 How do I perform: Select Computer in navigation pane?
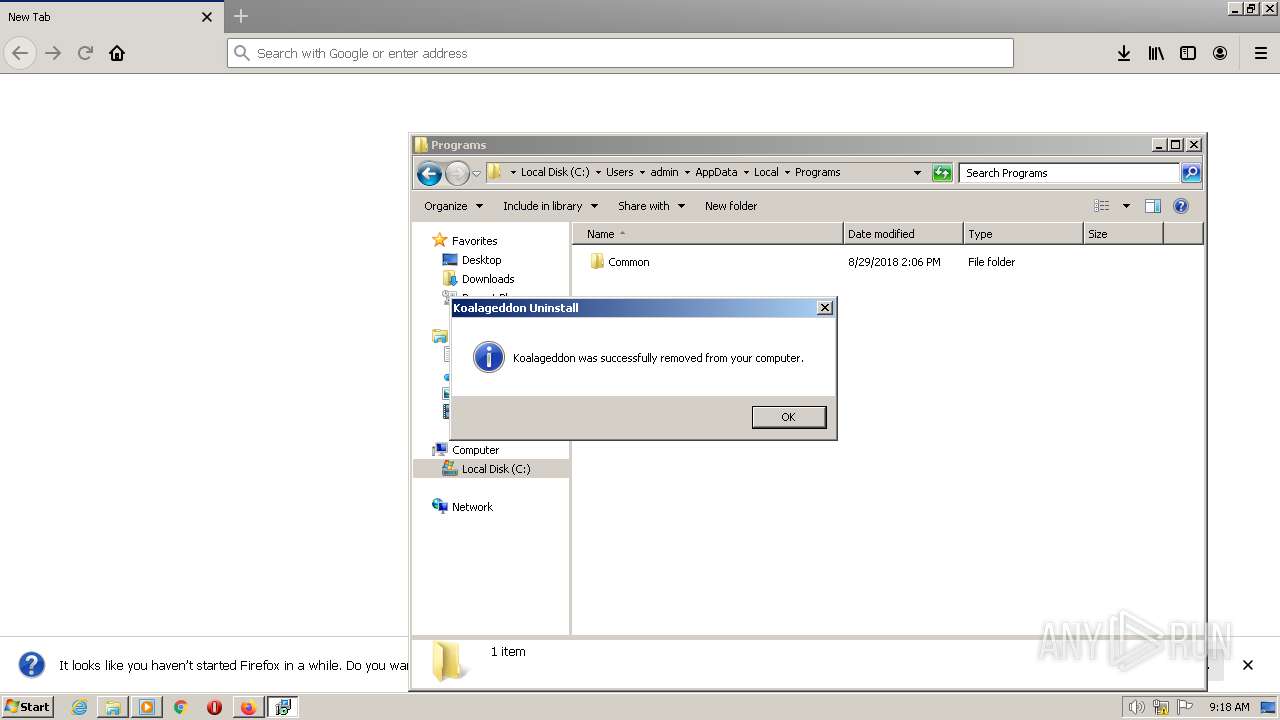pyautogui.click(x=475, y=450)
